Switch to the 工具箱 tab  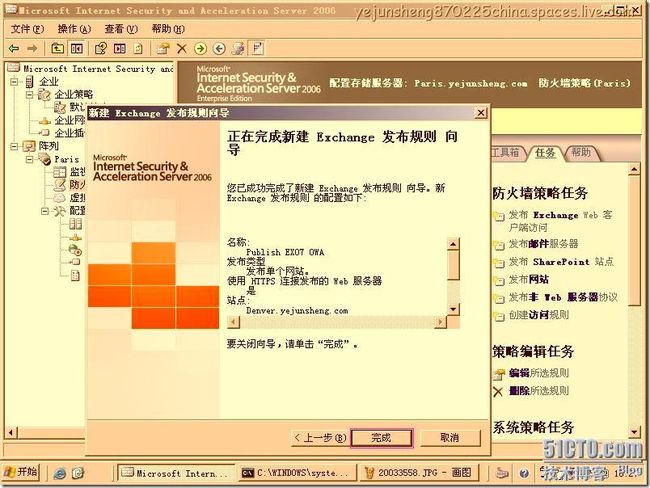[506, 153]
